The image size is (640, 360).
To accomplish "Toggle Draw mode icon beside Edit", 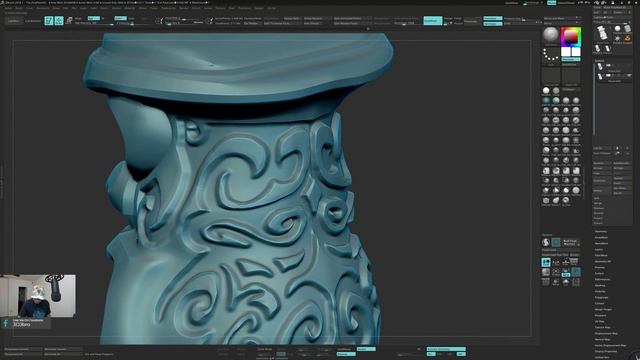I will [x=59, y=20].
